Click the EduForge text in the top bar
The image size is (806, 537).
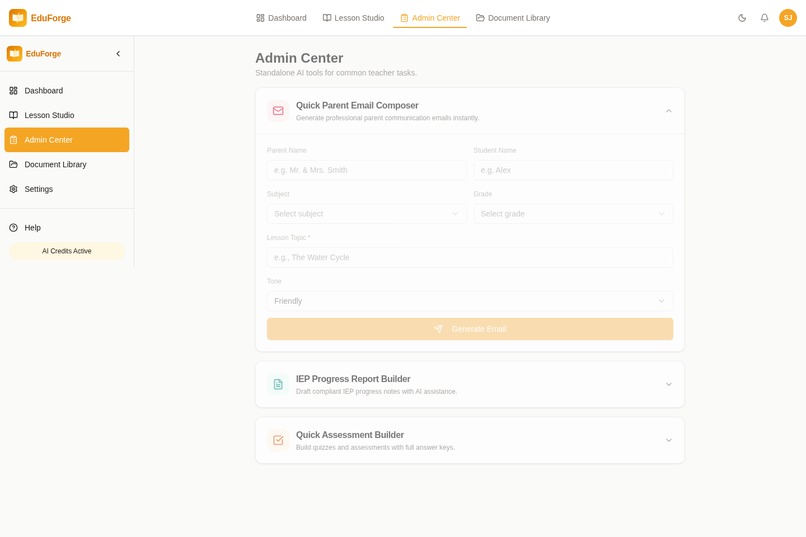coord(51,18)
